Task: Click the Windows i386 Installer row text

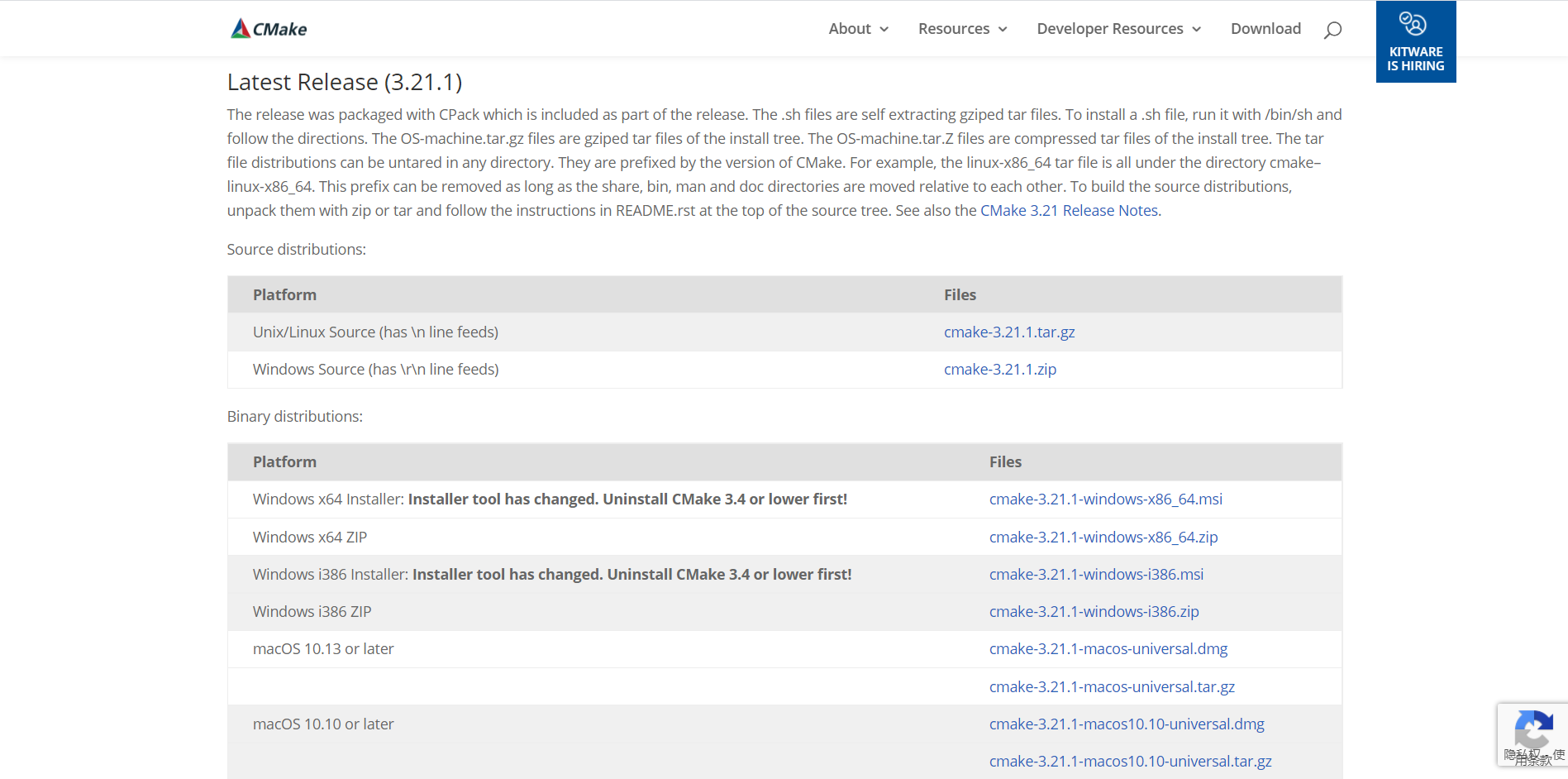Action: tap(552, 575)
